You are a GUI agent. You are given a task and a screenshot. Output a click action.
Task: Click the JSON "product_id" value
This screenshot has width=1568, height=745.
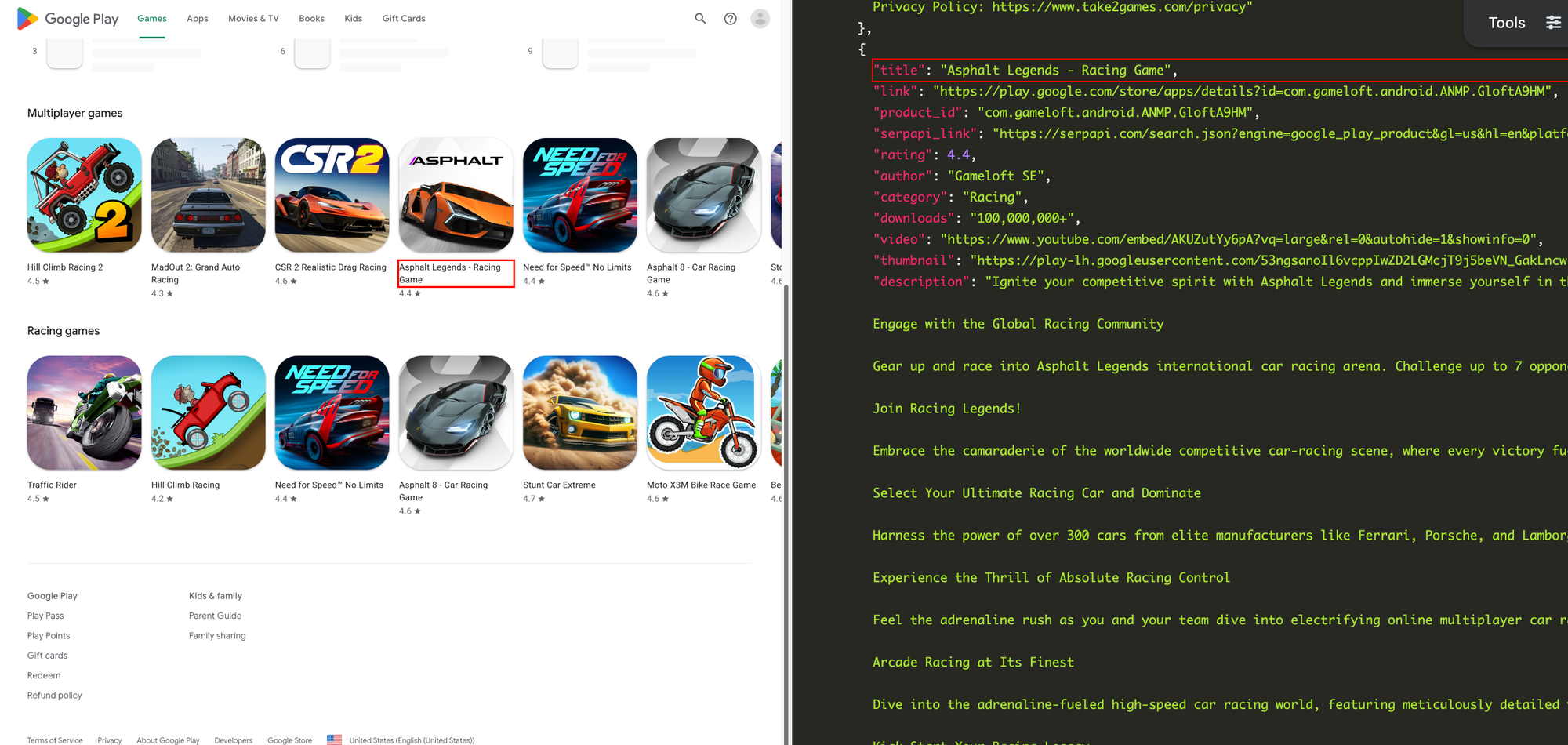1115,113
